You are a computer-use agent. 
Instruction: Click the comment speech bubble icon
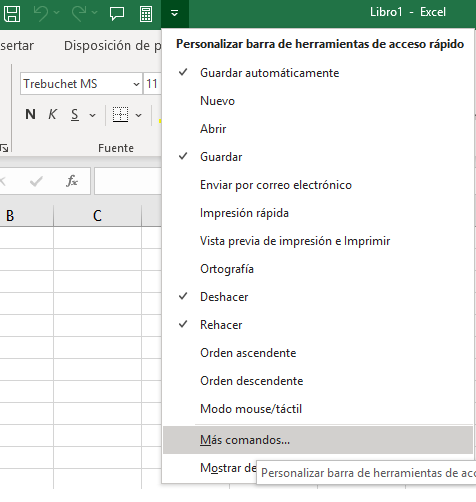[x=117, y=14]
